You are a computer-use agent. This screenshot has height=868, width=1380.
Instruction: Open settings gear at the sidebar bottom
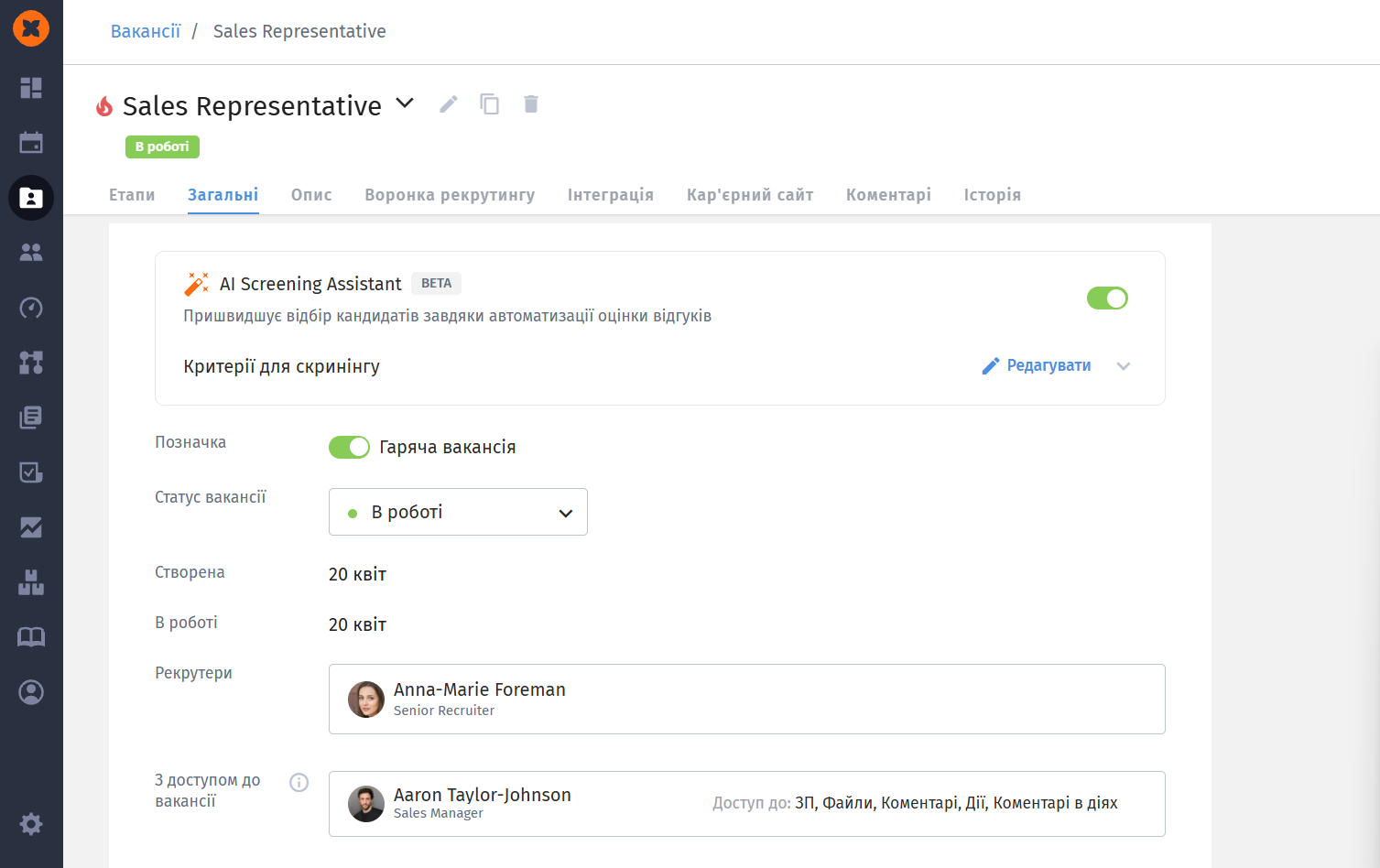click(31, 824)
